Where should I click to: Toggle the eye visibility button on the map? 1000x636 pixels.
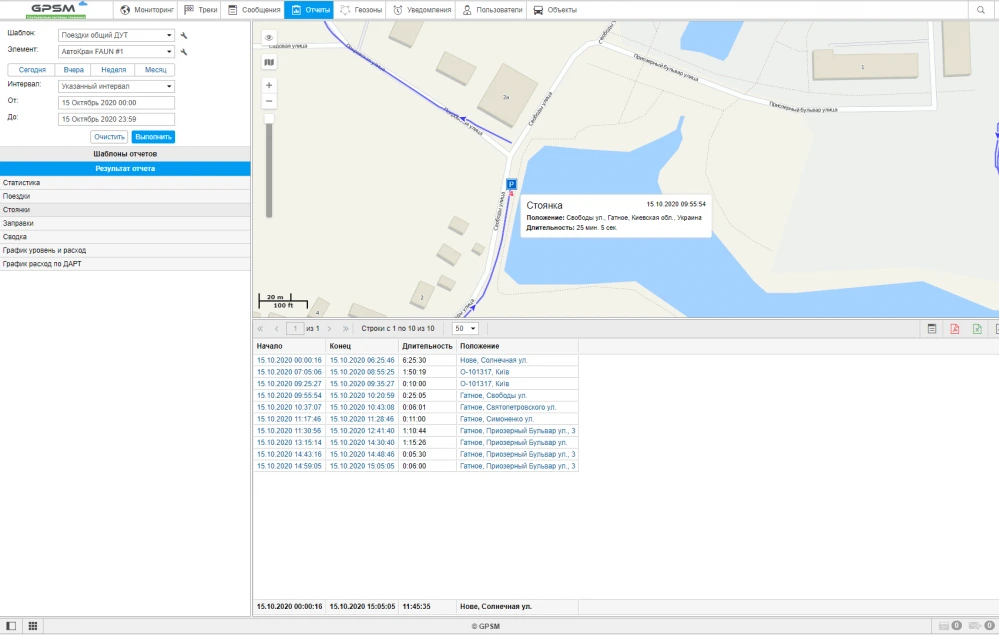point(269,38)
